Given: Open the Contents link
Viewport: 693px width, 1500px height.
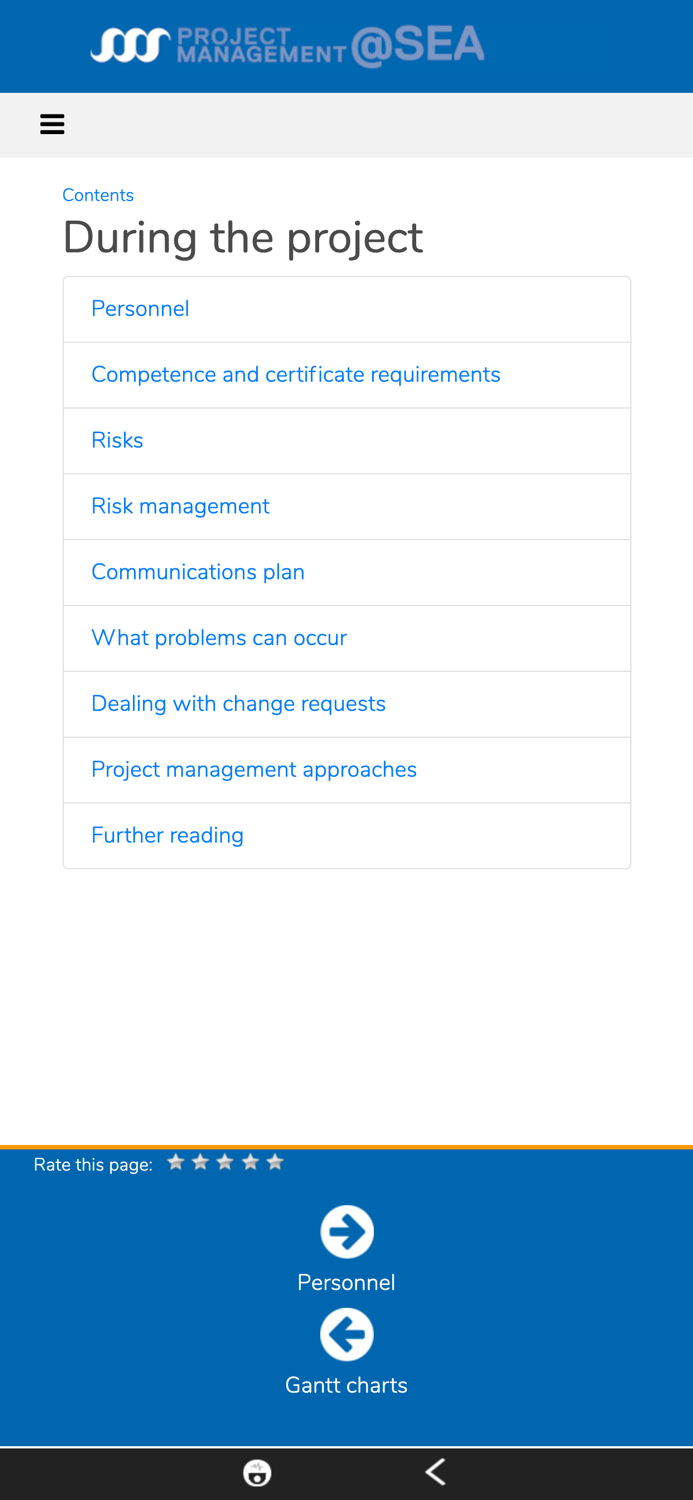Looking at the screenshot, I should pyautogui.click(x=98, y=195).
